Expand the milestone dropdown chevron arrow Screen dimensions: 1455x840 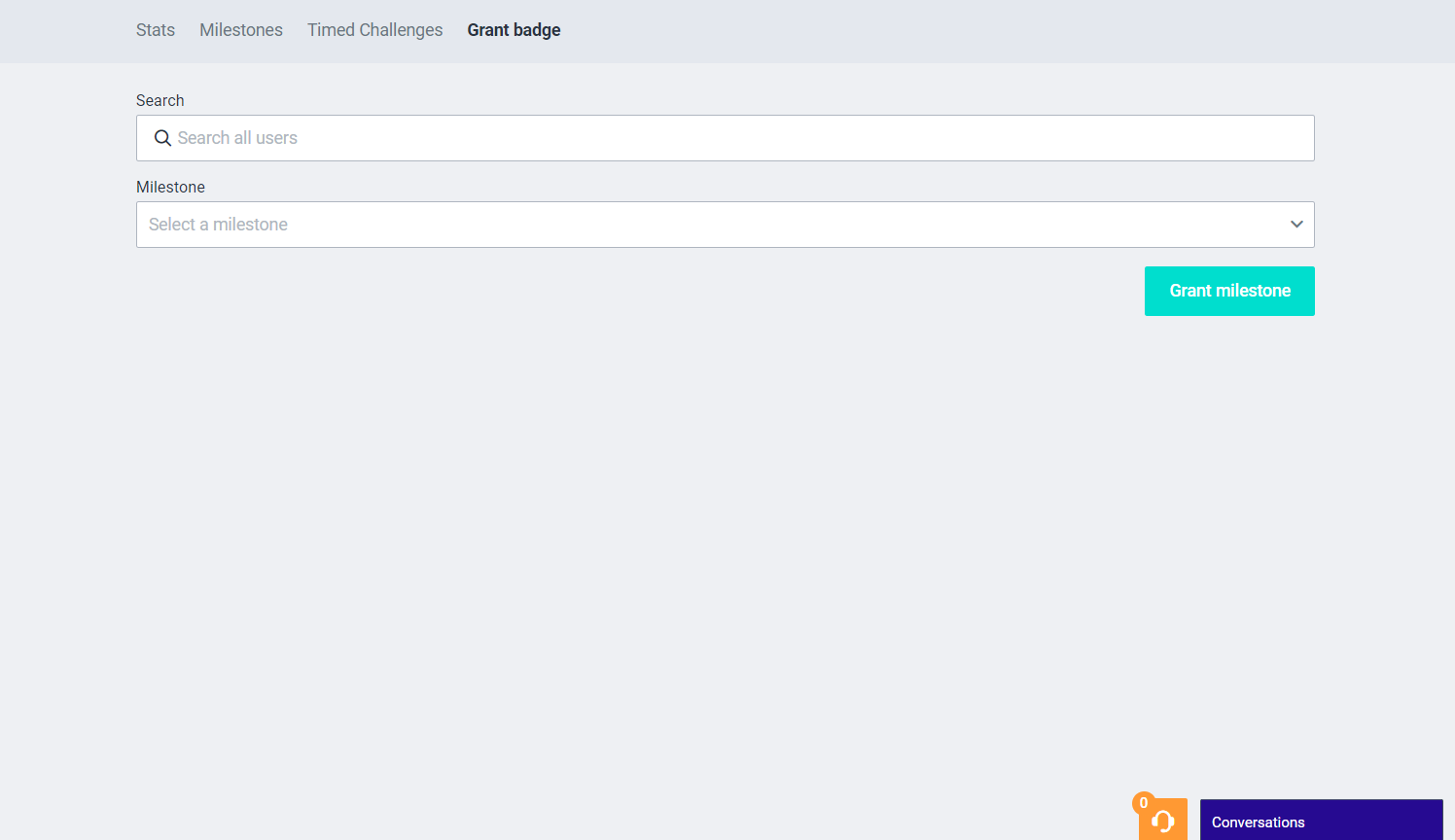coord(1295,225)
